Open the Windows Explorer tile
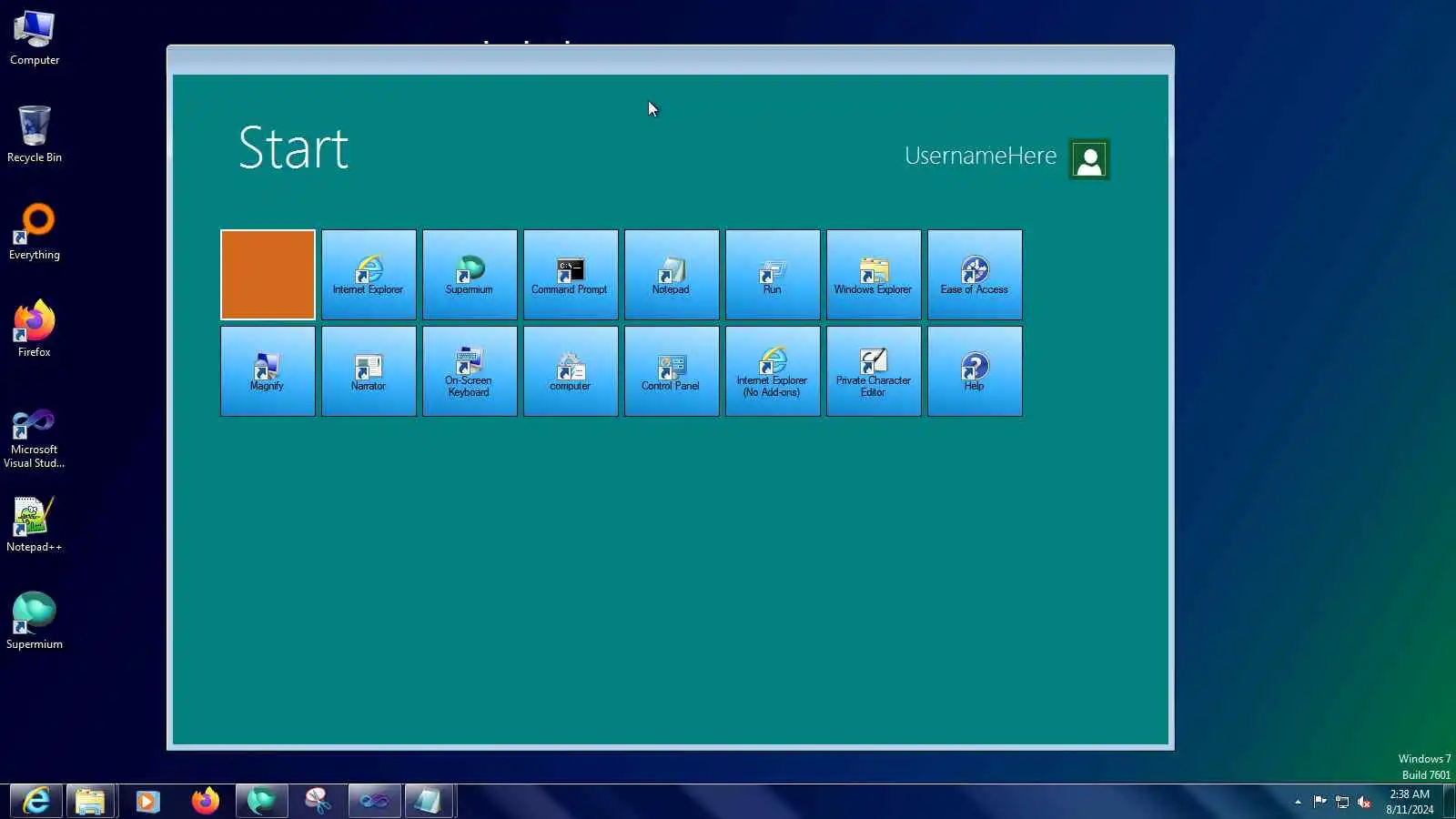 point(874,275)
